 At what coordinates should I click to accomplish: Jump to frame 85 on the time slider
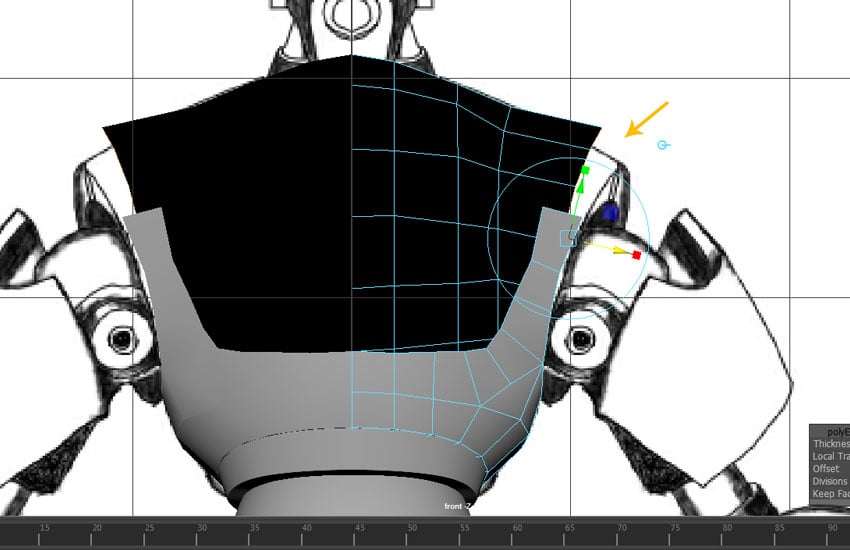click(780, 527)
